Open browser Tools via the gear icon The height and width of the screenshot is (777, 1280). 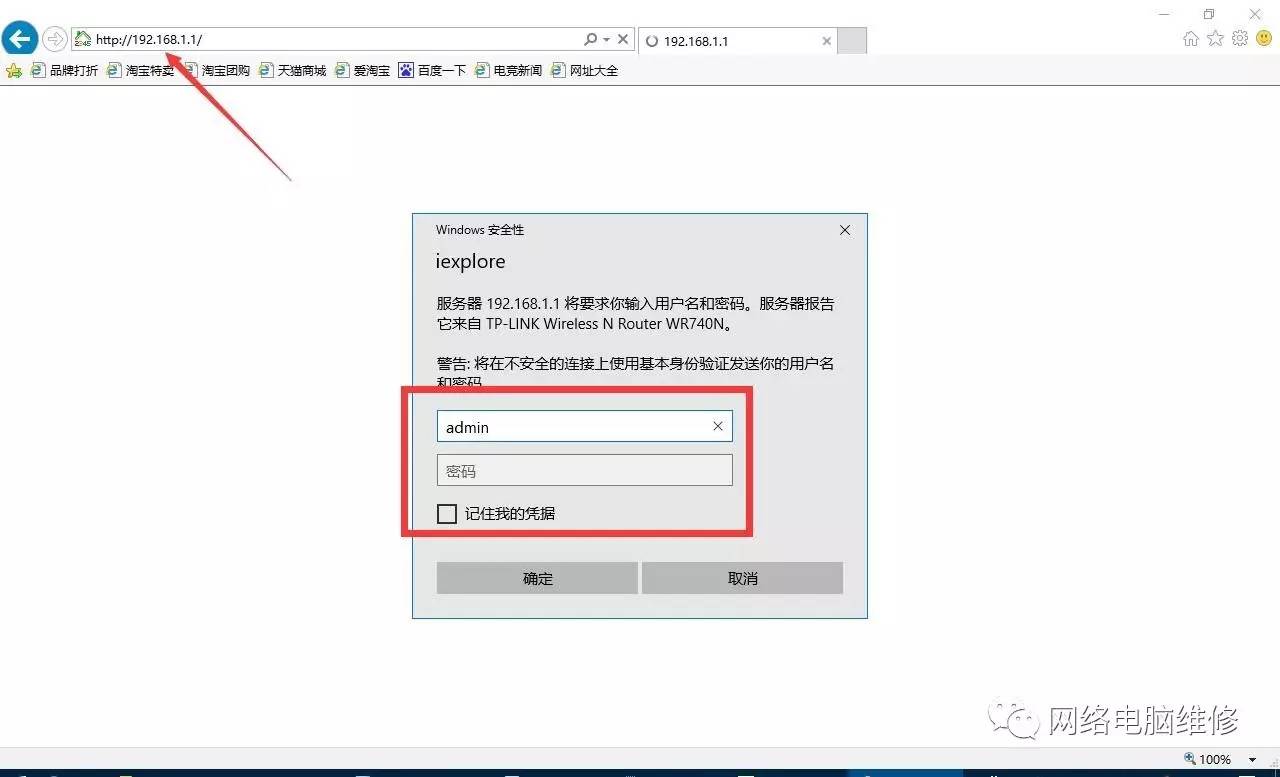tap(1238, 38)
